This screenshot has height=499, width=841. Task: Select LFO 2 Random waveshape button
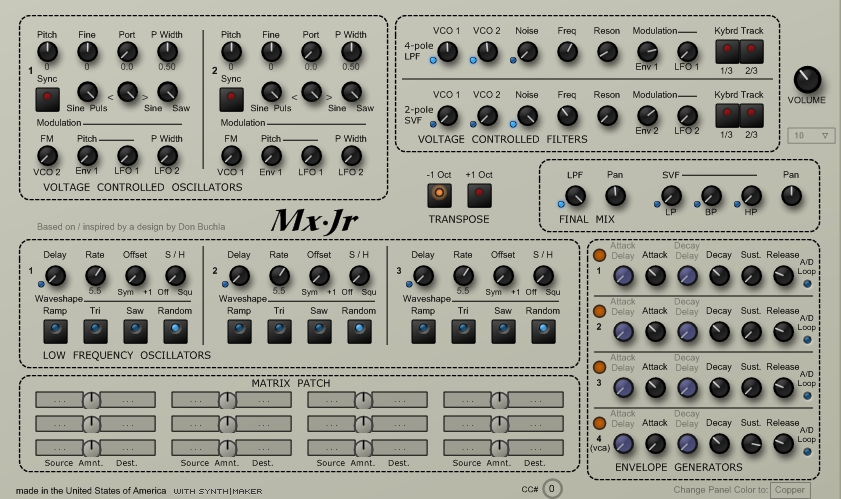359,331
